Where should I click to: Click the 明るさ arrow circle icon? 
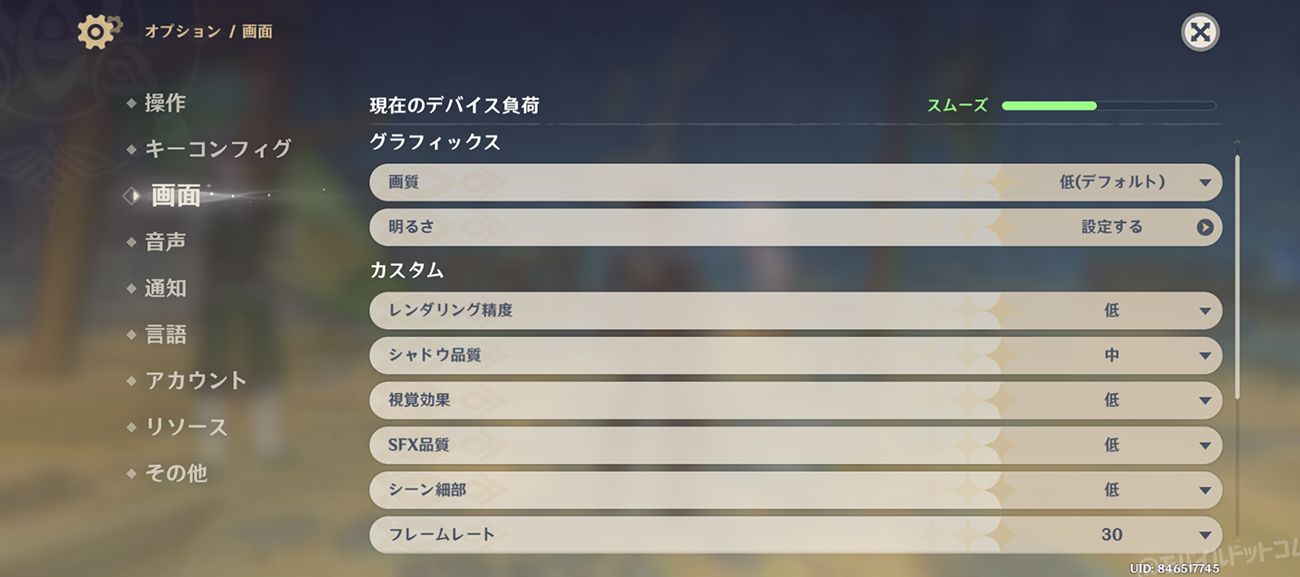[1204, 228]
